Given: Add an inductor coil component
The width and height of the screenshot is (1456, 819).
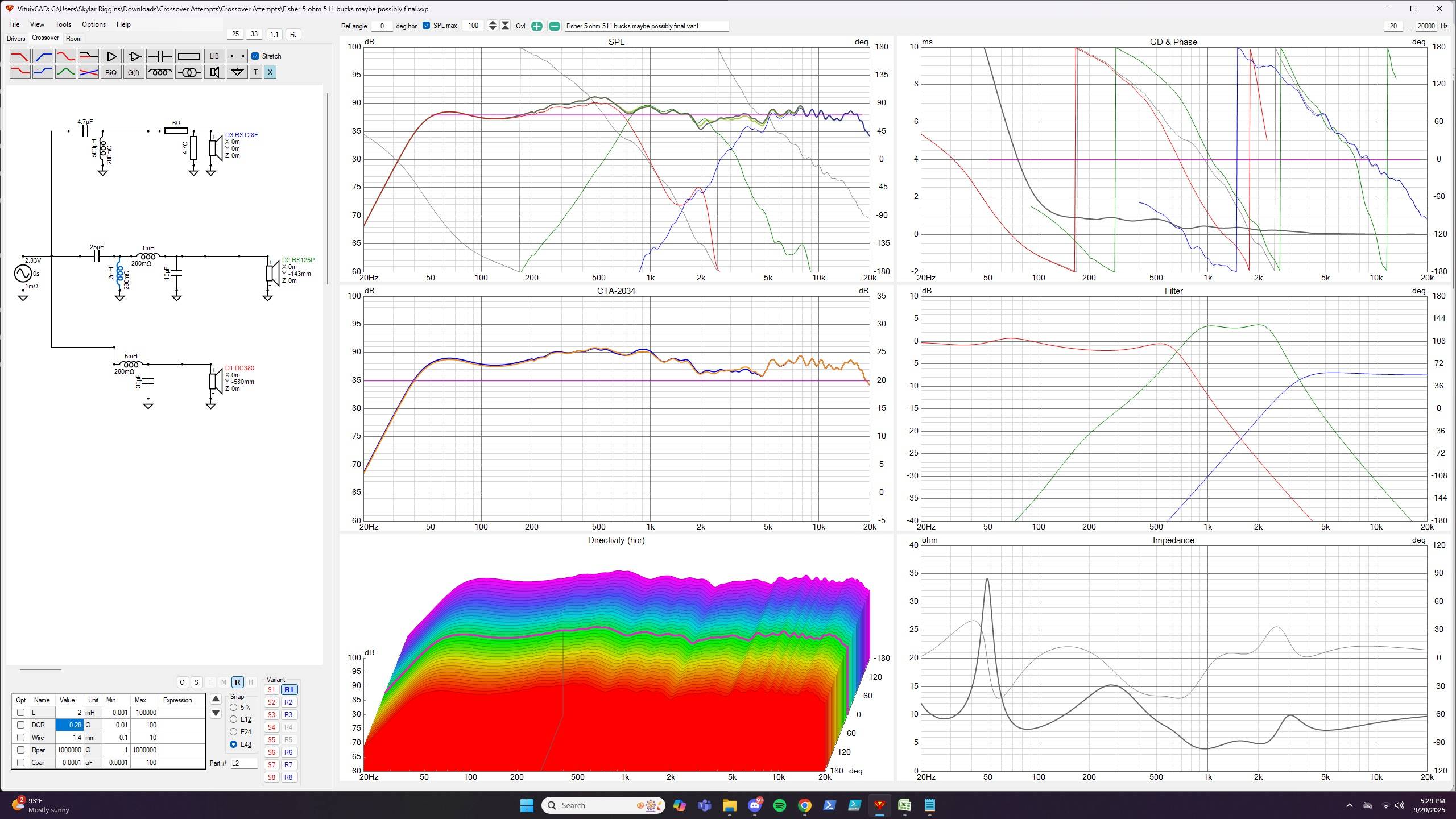Looking at the screenshot, I should pyautogui.click(x=160, y=72).
